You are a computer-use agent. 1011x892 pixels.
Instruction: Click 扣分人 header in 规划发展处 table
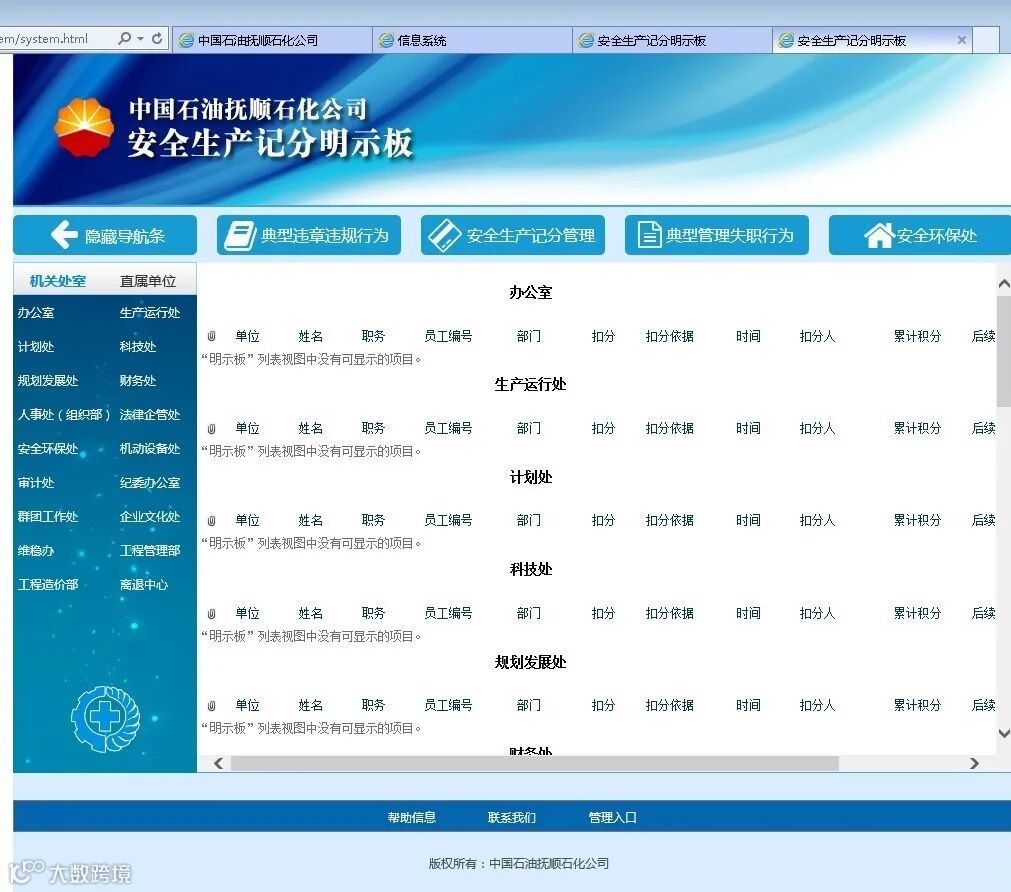(818, 706)
